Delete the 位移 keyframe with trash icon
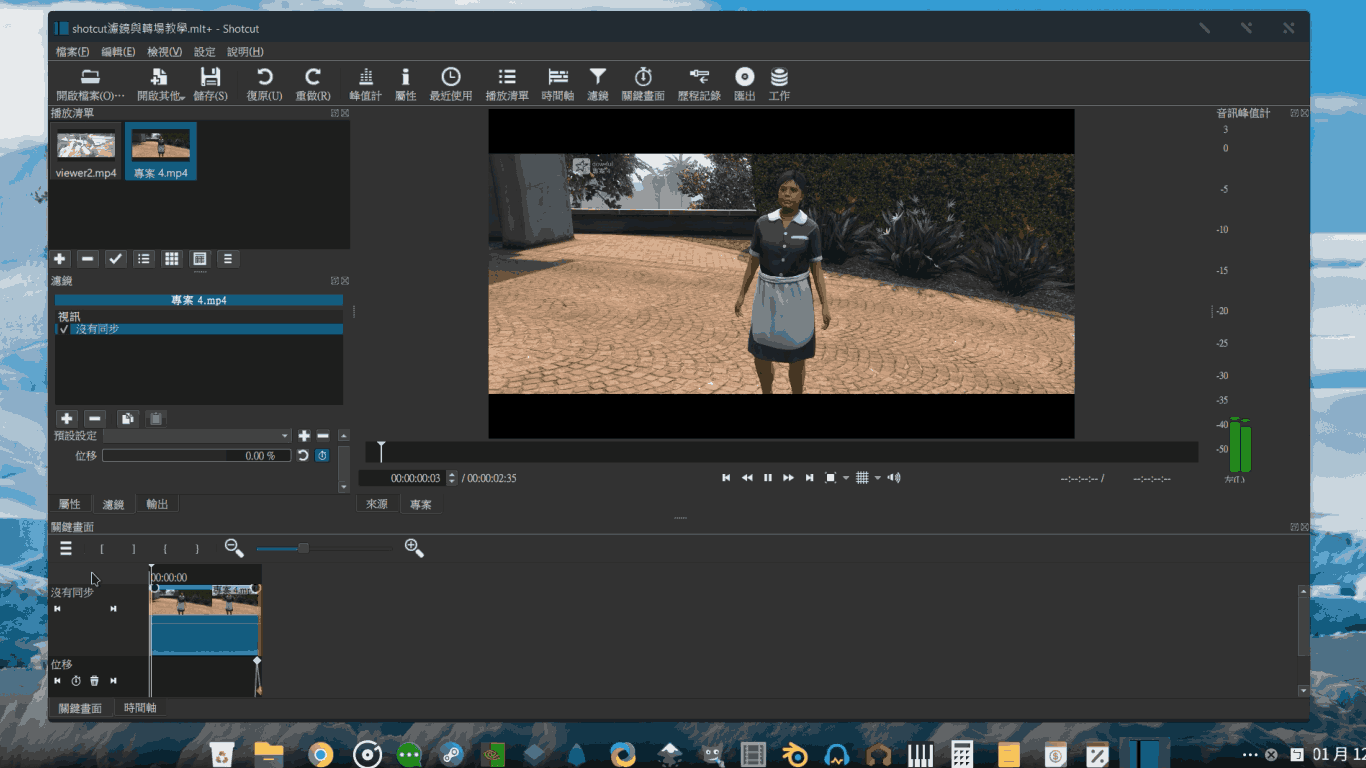This screenshot has height=768, width=1366. 94,681
